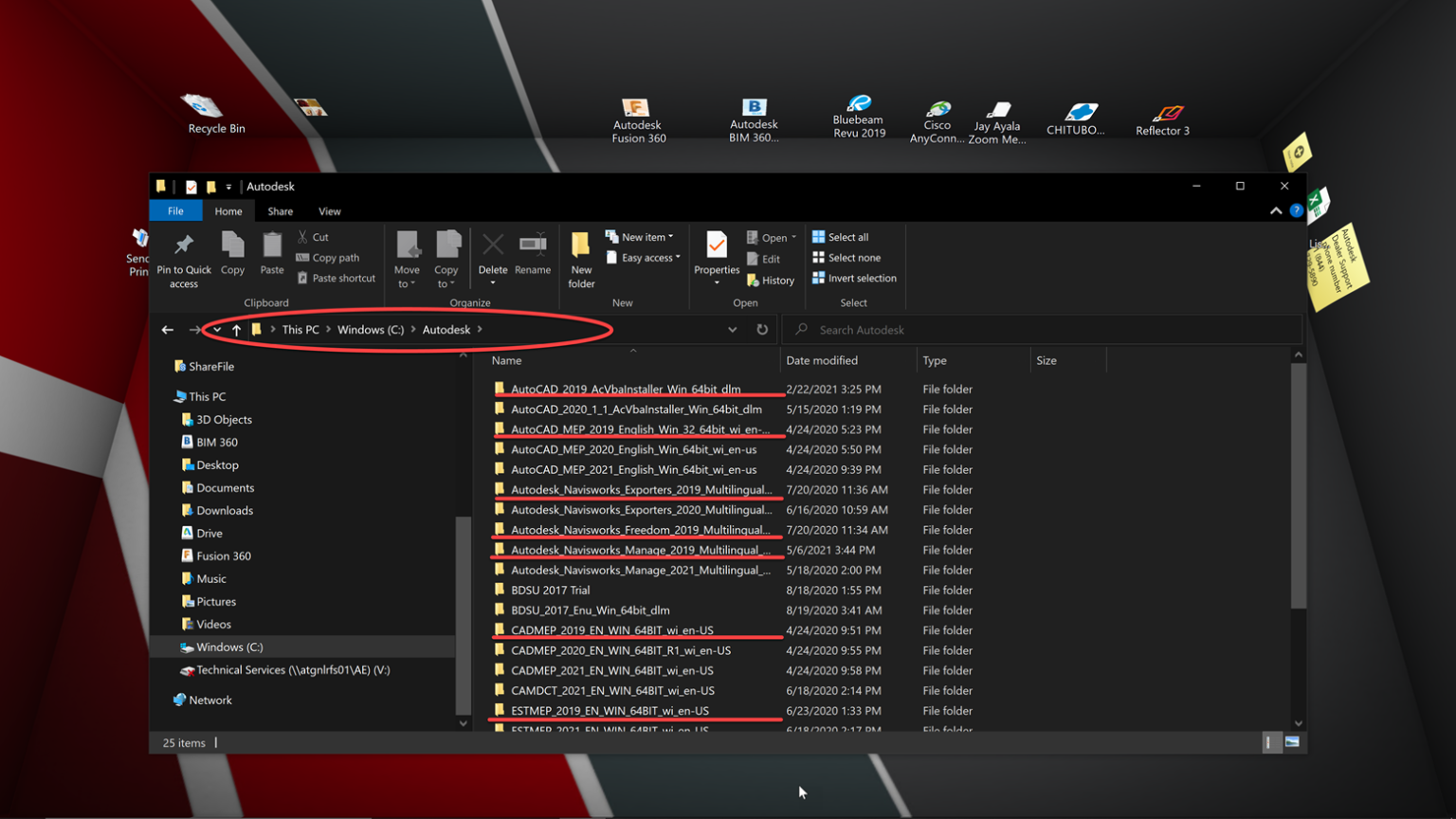Open the New item dropdown

point(641,236)
